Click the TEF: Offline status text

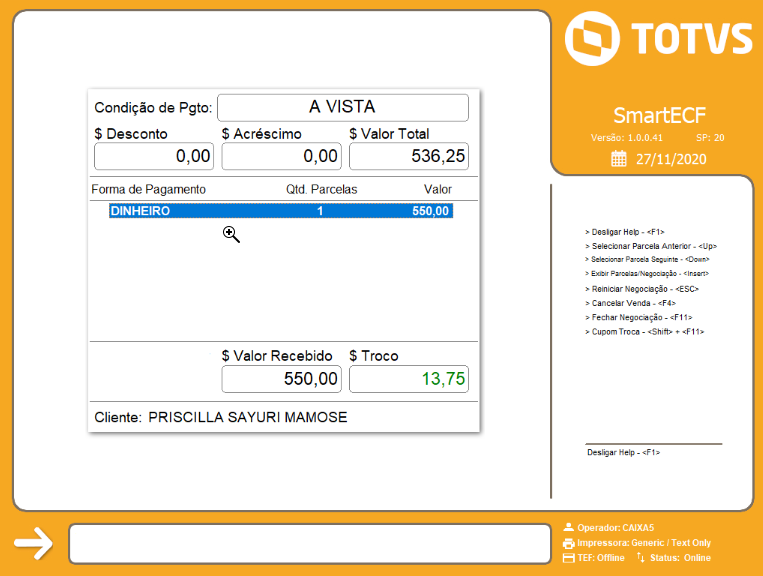tap(601, 558)
